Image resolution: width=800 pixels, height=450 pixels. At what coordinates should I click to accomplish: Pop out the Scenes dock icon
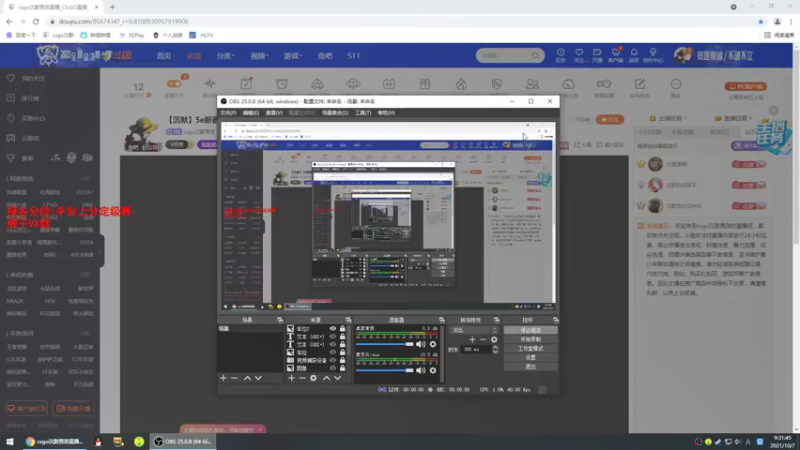pyautogui.click(x=280, y=320)
